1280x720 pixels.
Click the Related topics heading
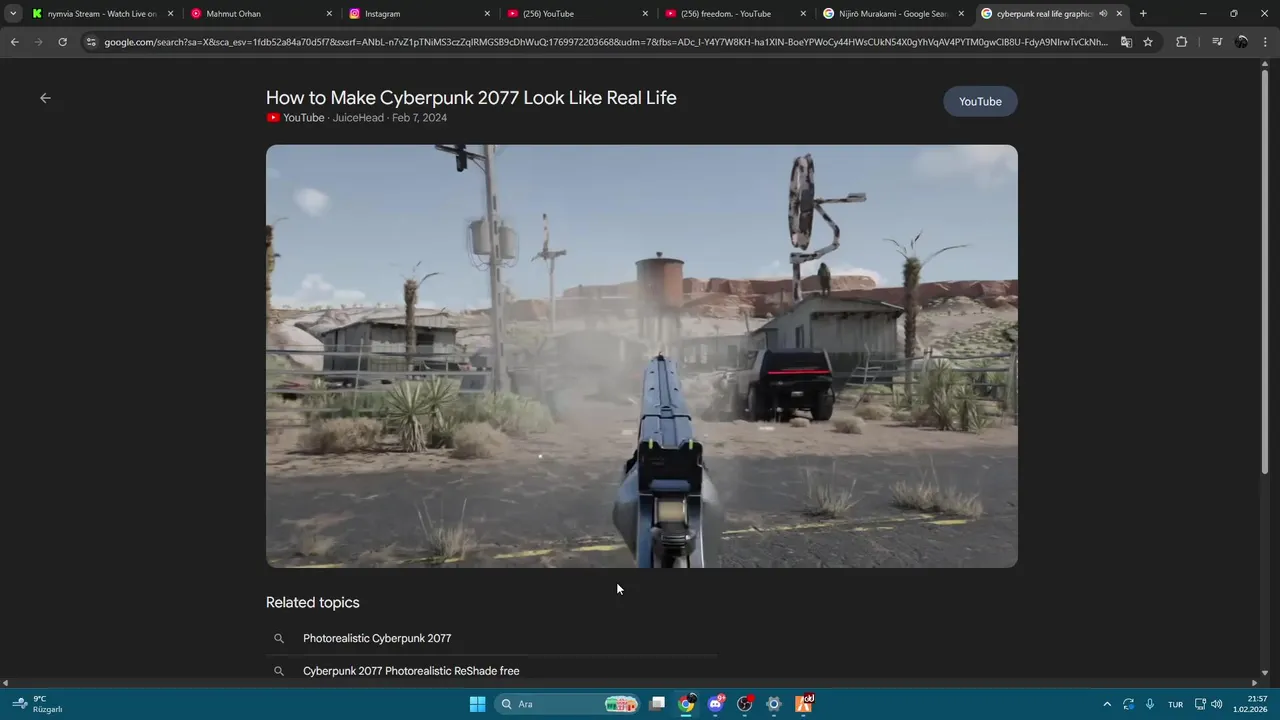click(312, 602)
